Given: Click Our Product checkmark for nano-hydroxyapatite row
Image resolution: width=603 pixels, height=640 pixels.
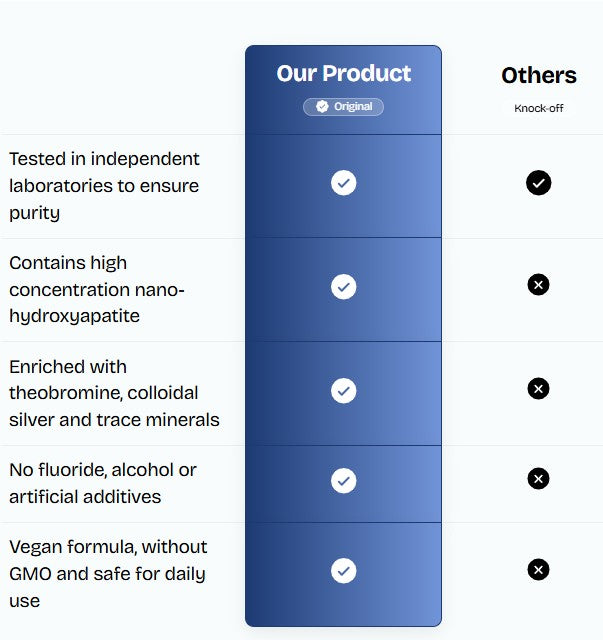Looking at the screenshot, I should (343, 287).
